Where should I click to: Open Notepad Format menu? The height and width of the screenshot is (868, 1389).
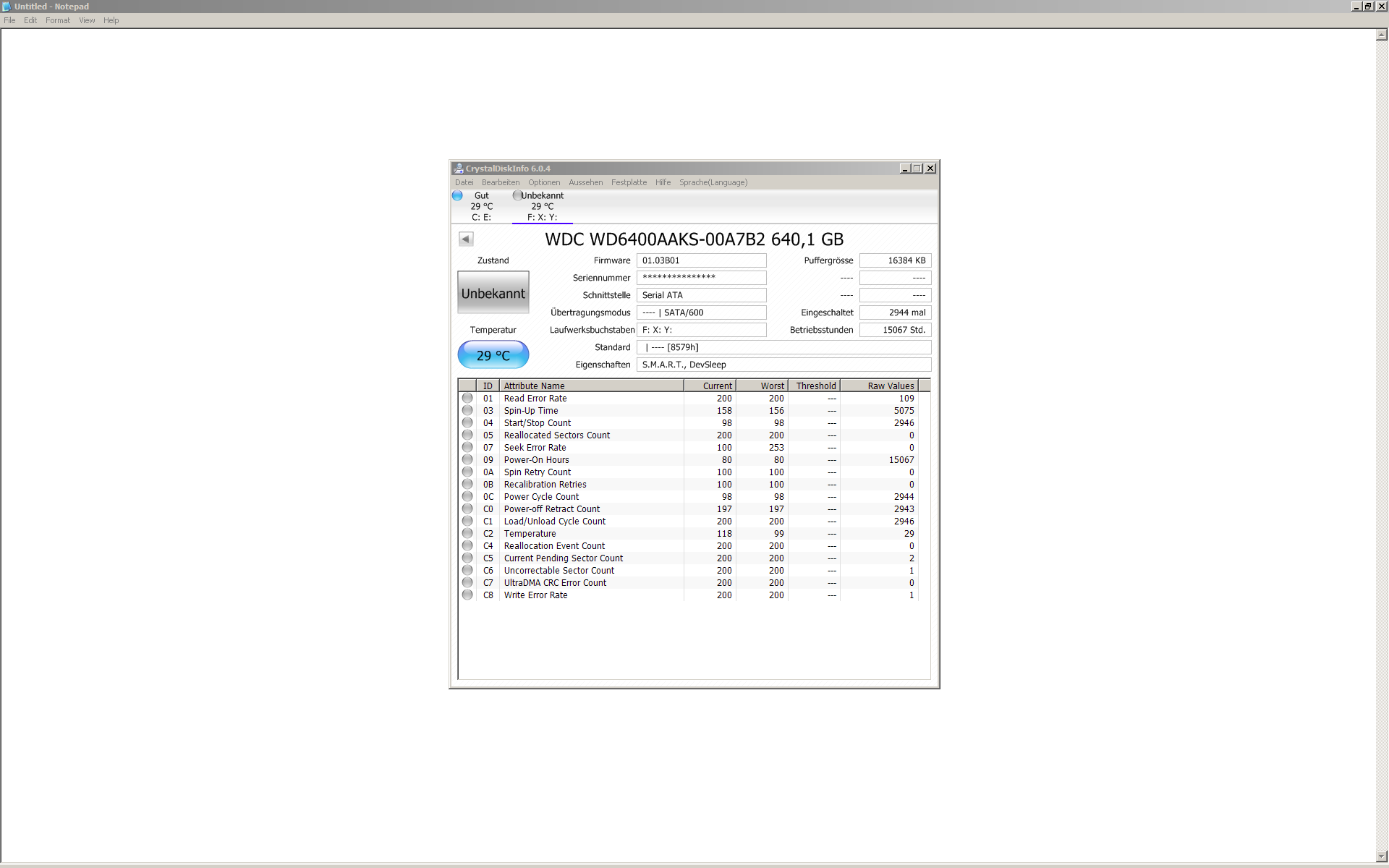pos(58,20)
